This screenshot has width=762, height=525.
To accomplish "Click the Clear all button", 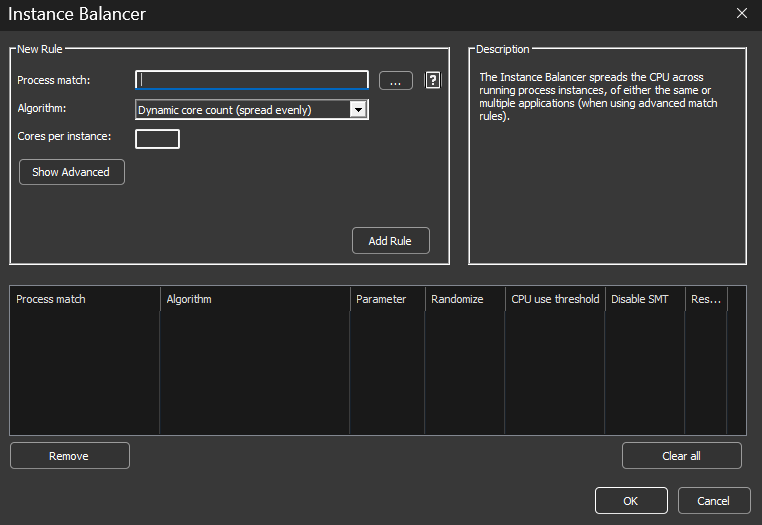I will 681,455.
